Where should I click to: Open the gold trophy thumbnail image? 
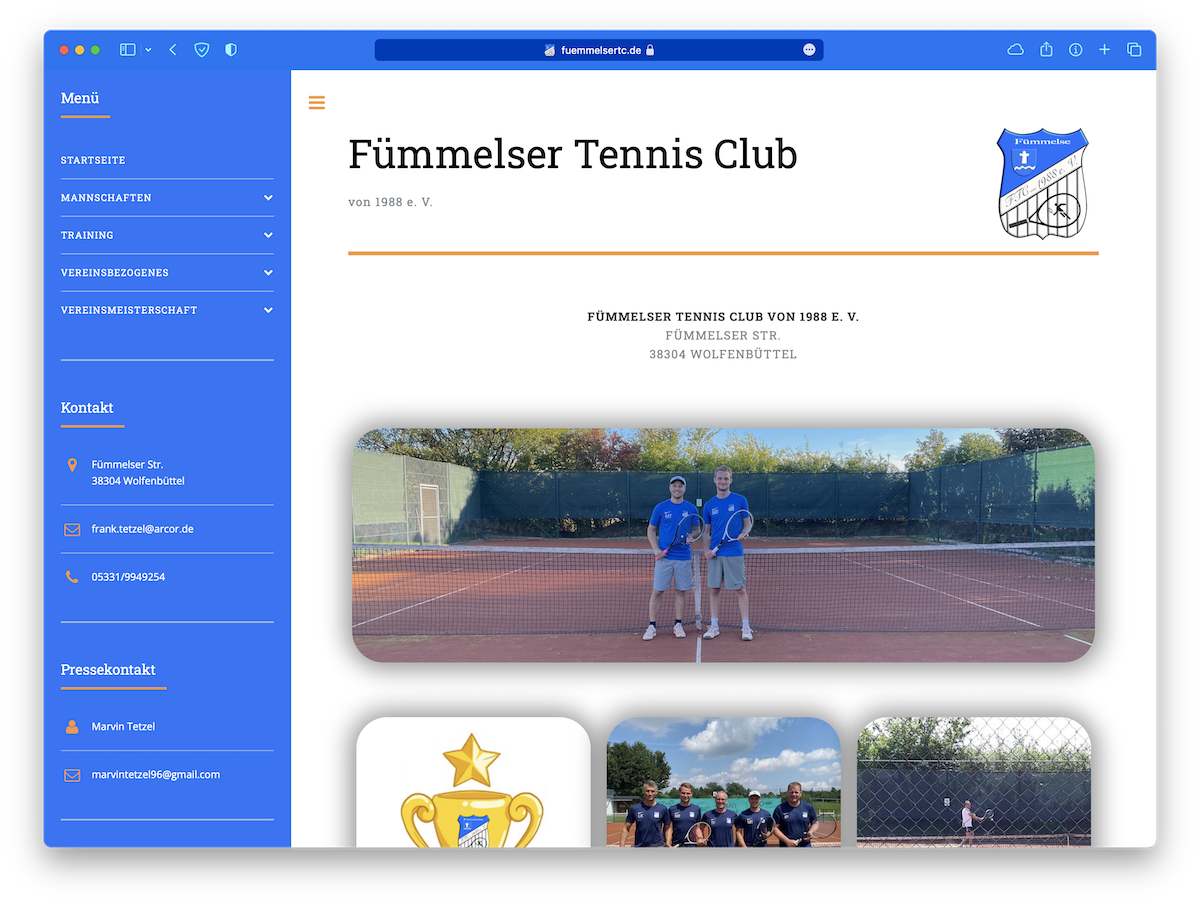point(473,785)
